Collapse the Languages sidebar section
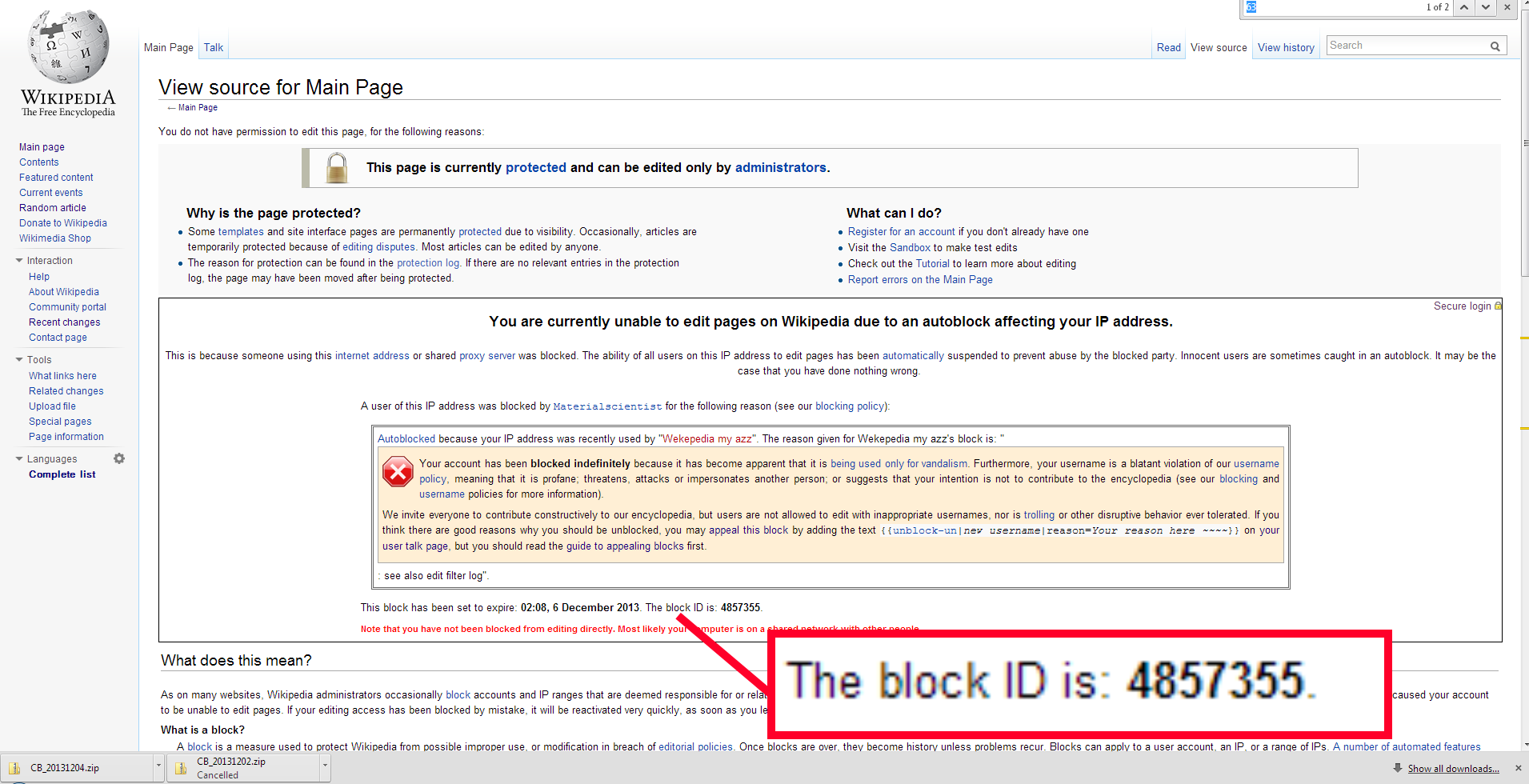 point(19,459)
